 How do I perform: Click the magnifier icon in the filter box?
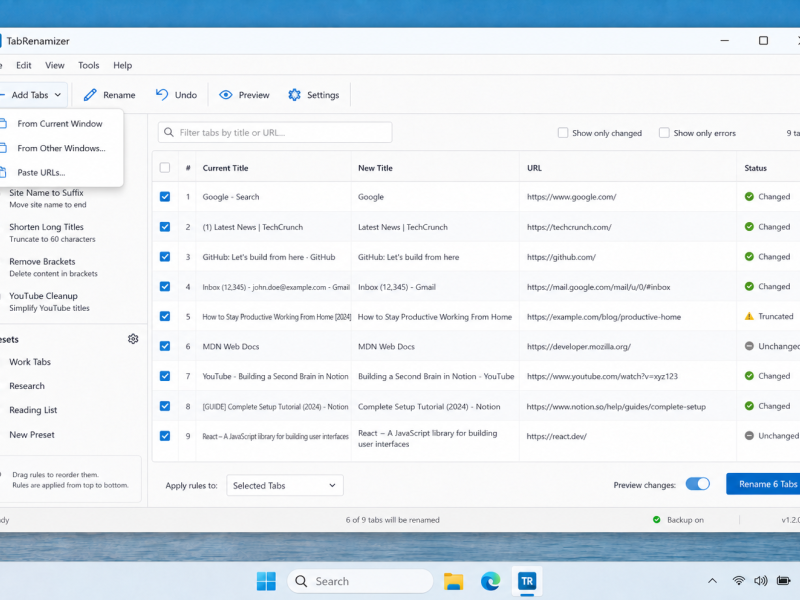coord(169,133)
